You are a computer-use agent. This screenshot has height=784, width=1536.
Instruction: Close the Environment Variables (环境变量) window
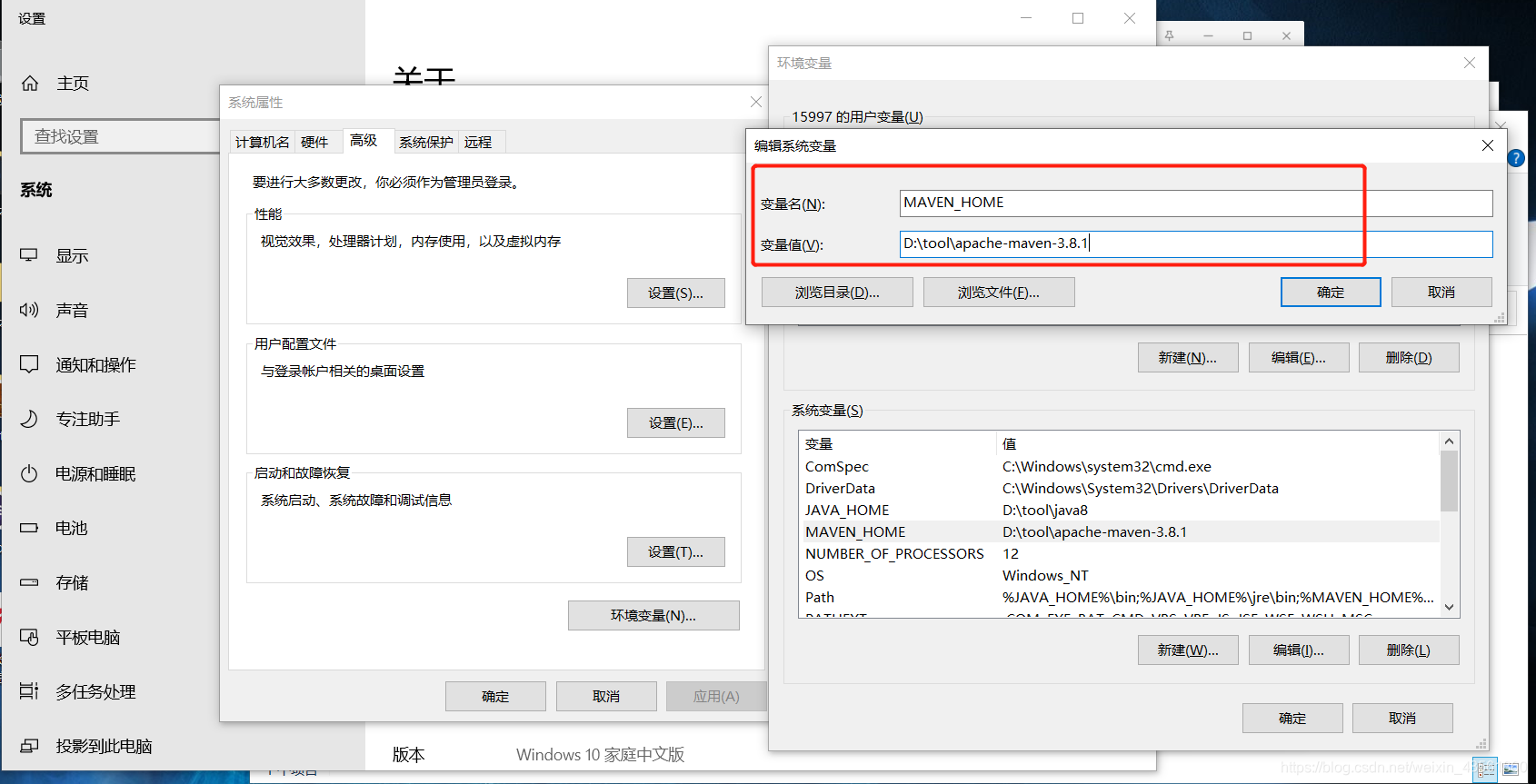tap(1470, 63)
